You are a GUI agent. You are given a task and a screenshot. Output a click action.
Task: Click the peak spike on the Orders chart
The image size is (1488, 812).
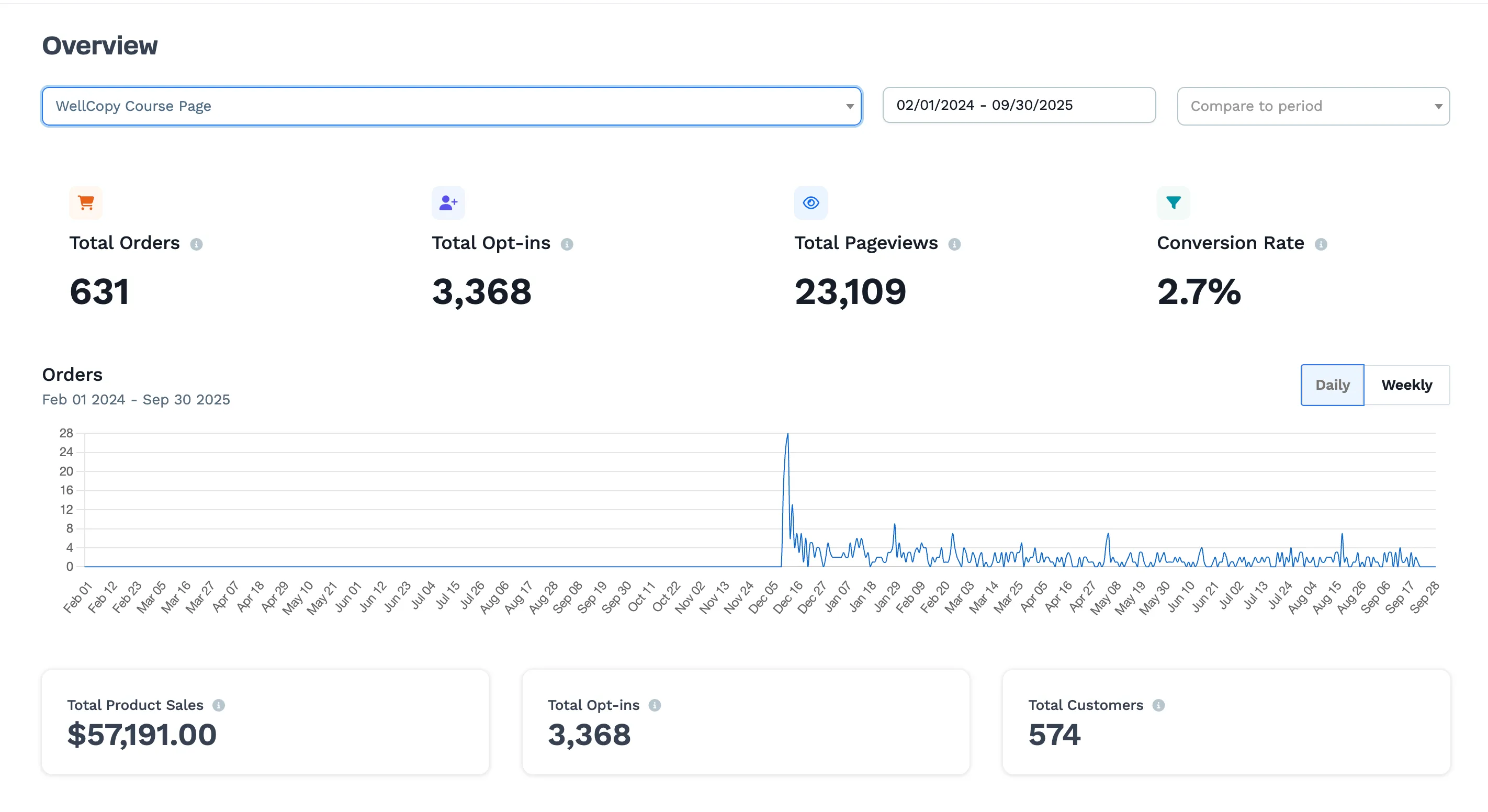coord(787,435)
